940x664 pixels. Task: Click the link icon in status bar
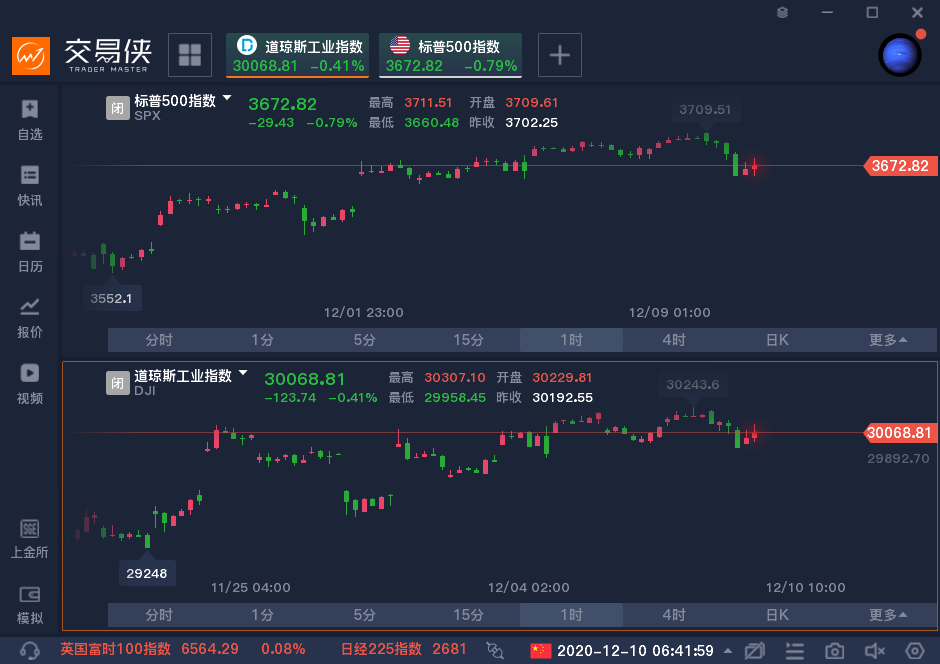[x=495, y=650]
